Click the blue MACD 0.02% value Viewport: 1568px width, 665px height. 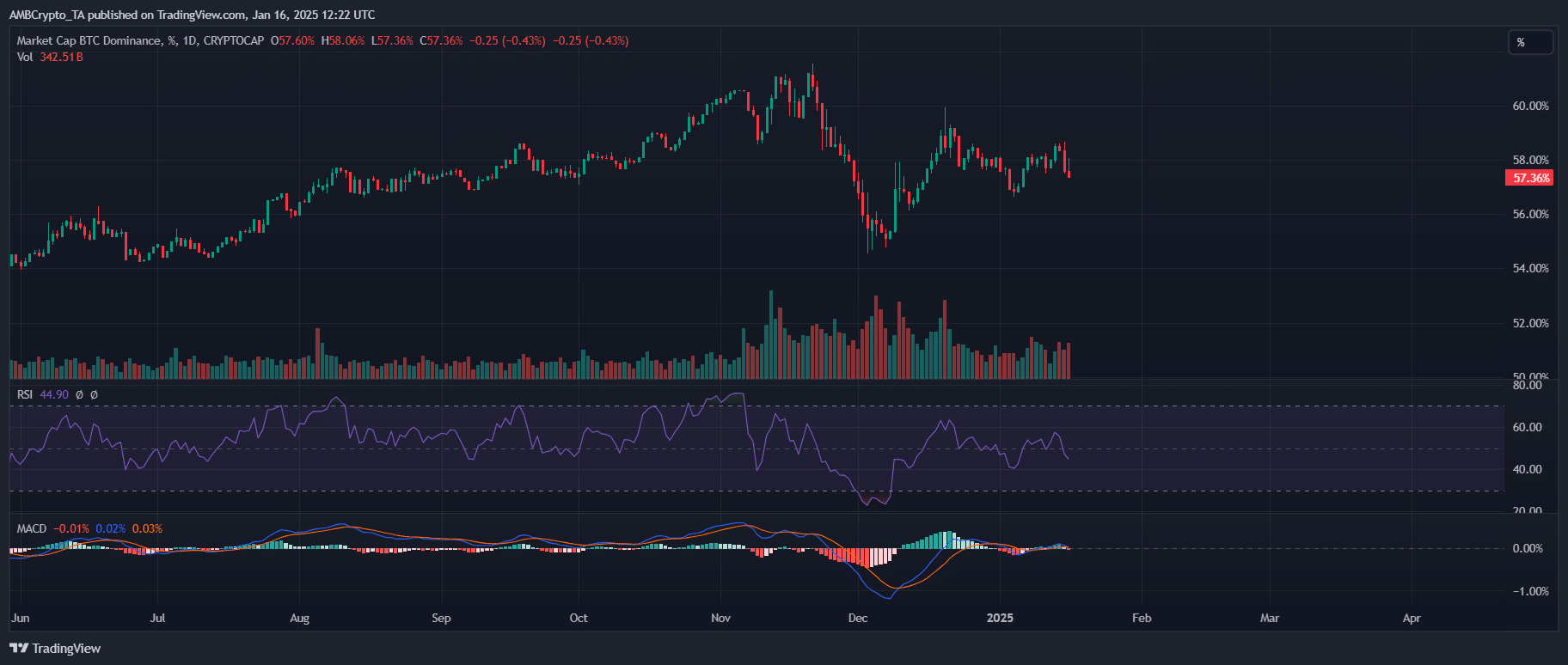pyautogui.click(x=110, y=528)
